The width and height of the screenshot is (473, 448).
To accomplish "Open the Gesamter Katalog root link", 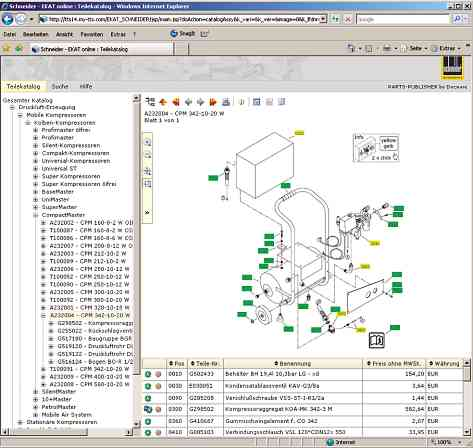I will click(x=27, y=100).
